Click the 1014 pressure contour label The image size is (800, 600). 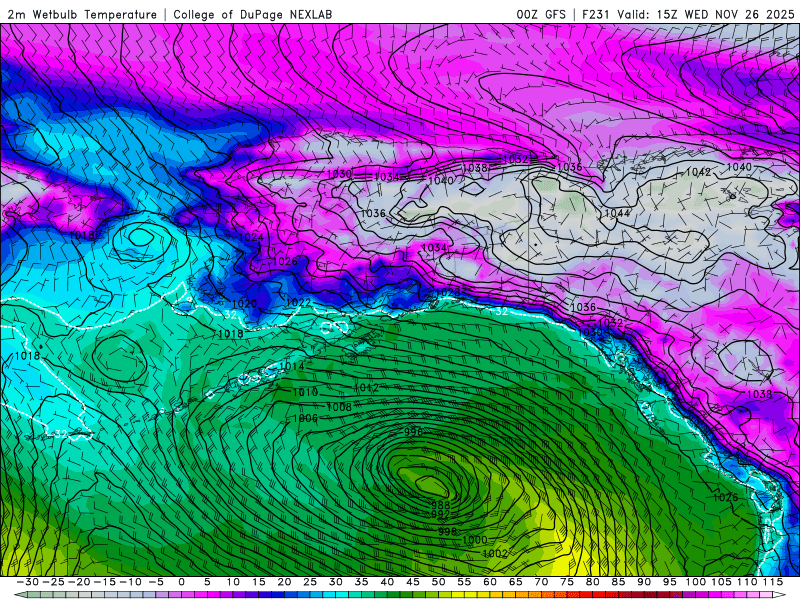tap(292, 366)
